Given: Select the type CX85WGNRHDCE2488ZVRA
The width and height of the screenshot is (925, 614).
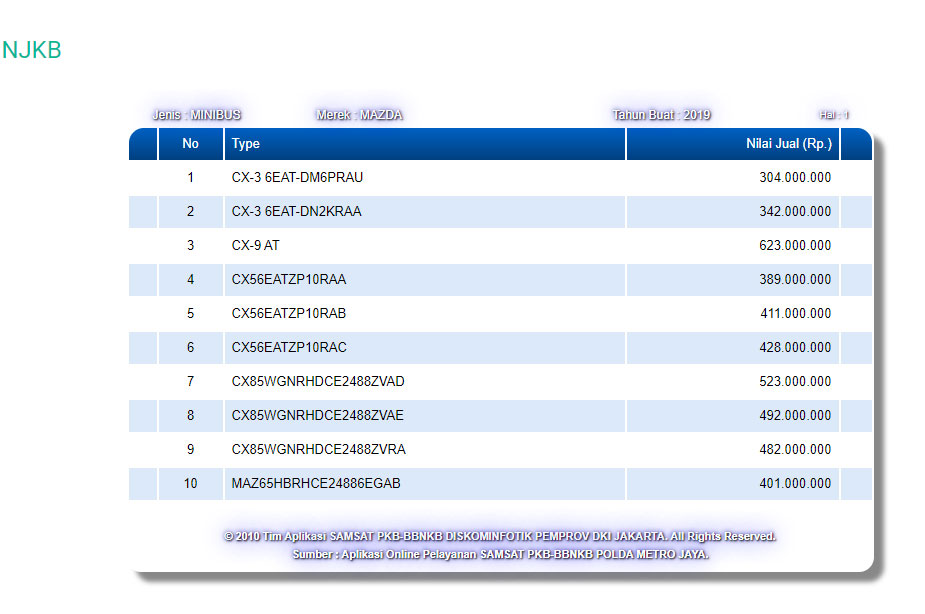Looking at the screenshot, I should pyautogui.click(x=319, y=449).
